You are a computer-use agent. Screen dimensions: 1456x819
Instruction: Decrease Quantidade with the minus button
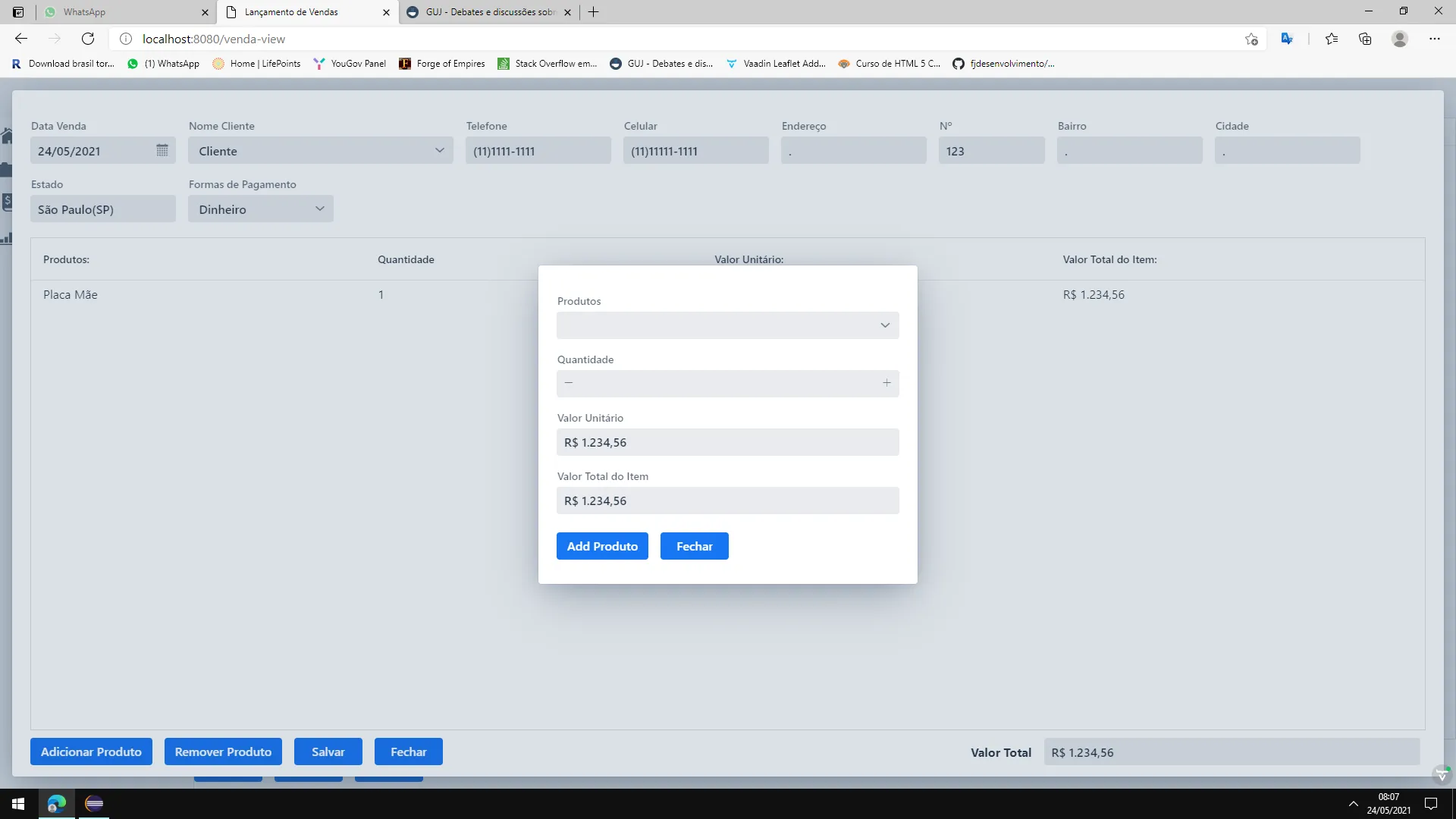click(x=569, y=383)
